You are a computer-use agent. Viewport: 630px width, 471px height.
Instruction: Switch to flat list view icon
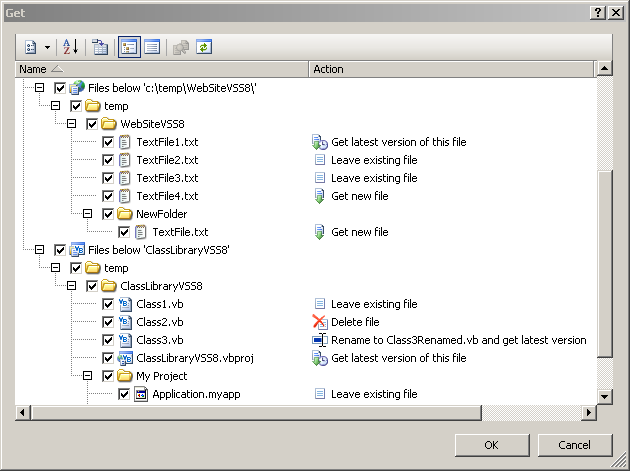pyautogui.click(x=152, y=47)
